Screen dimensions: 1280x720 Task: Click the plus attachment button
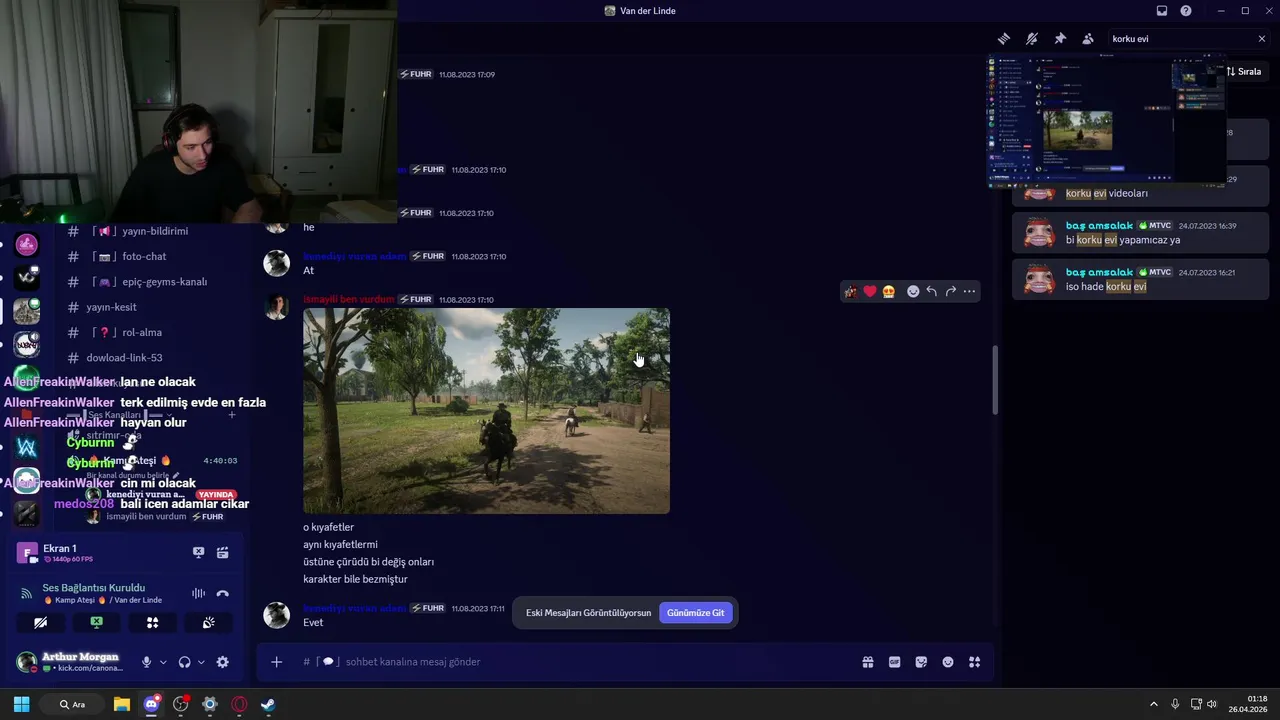tap(277, 662)
